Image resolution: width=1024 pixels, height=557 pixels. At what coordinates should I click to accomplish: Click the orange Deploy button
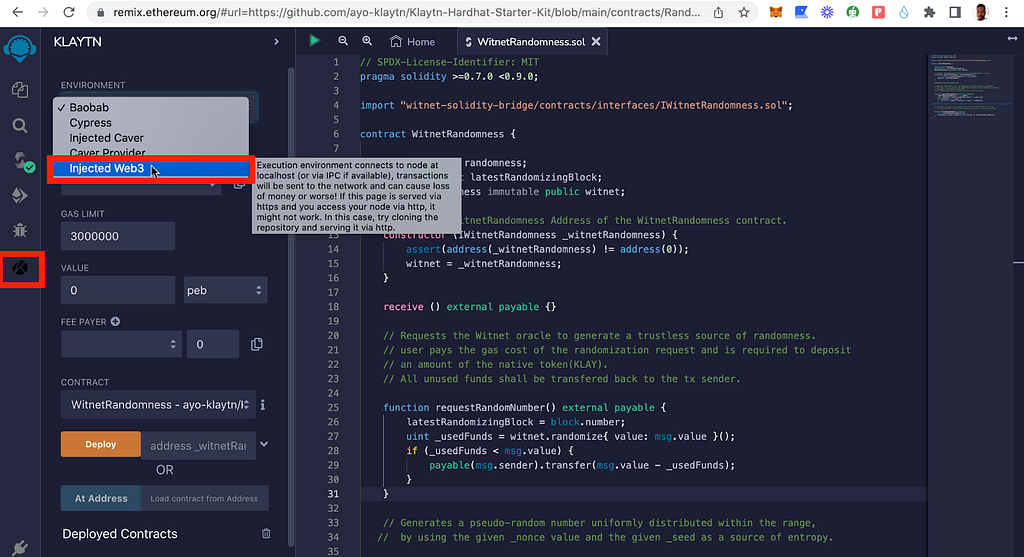tap(101, 444)
